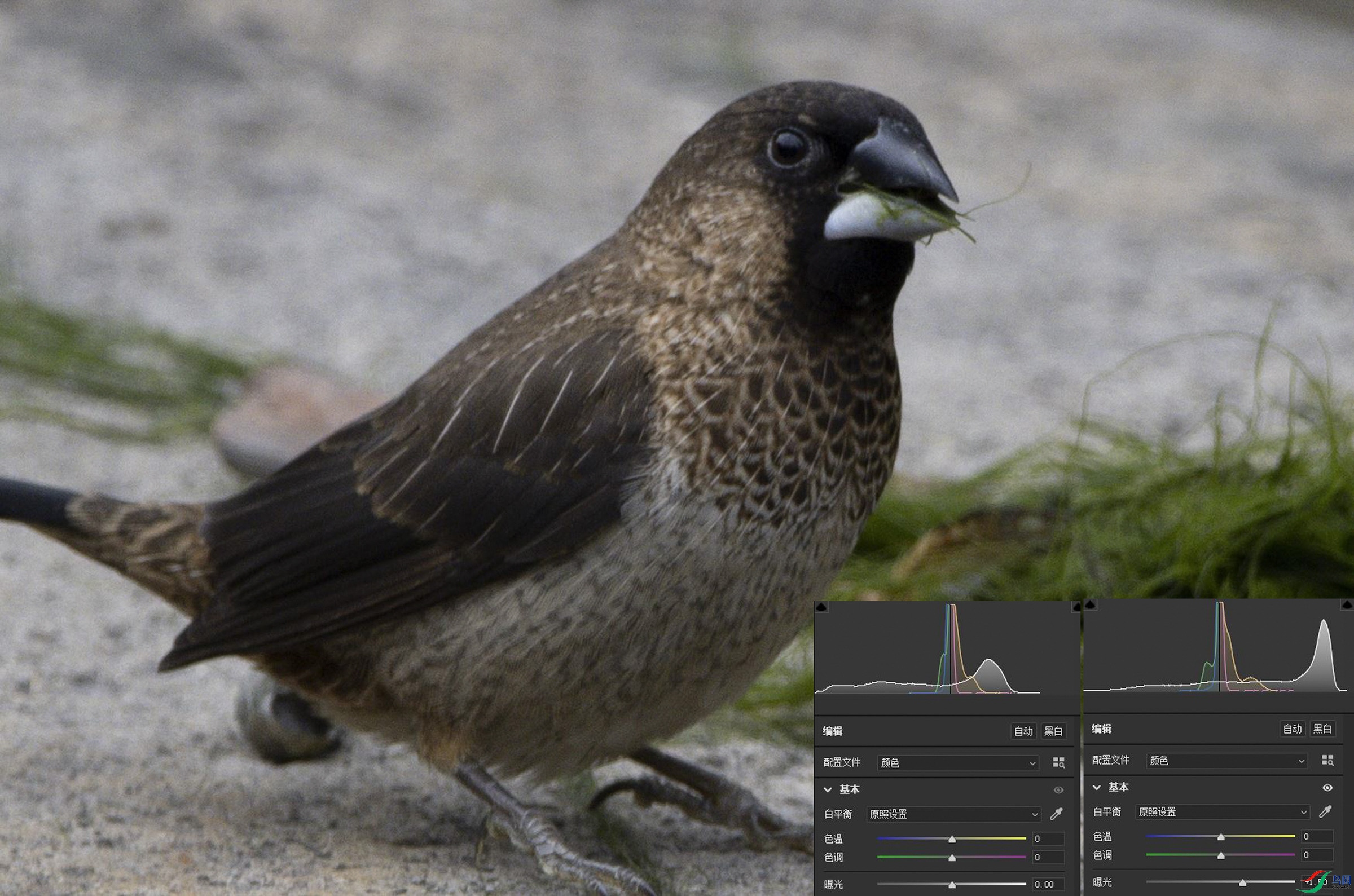The image size is (1354, 896).
Task: Click highlight clipping warning in right histogram
Action: pos(1348,604)
